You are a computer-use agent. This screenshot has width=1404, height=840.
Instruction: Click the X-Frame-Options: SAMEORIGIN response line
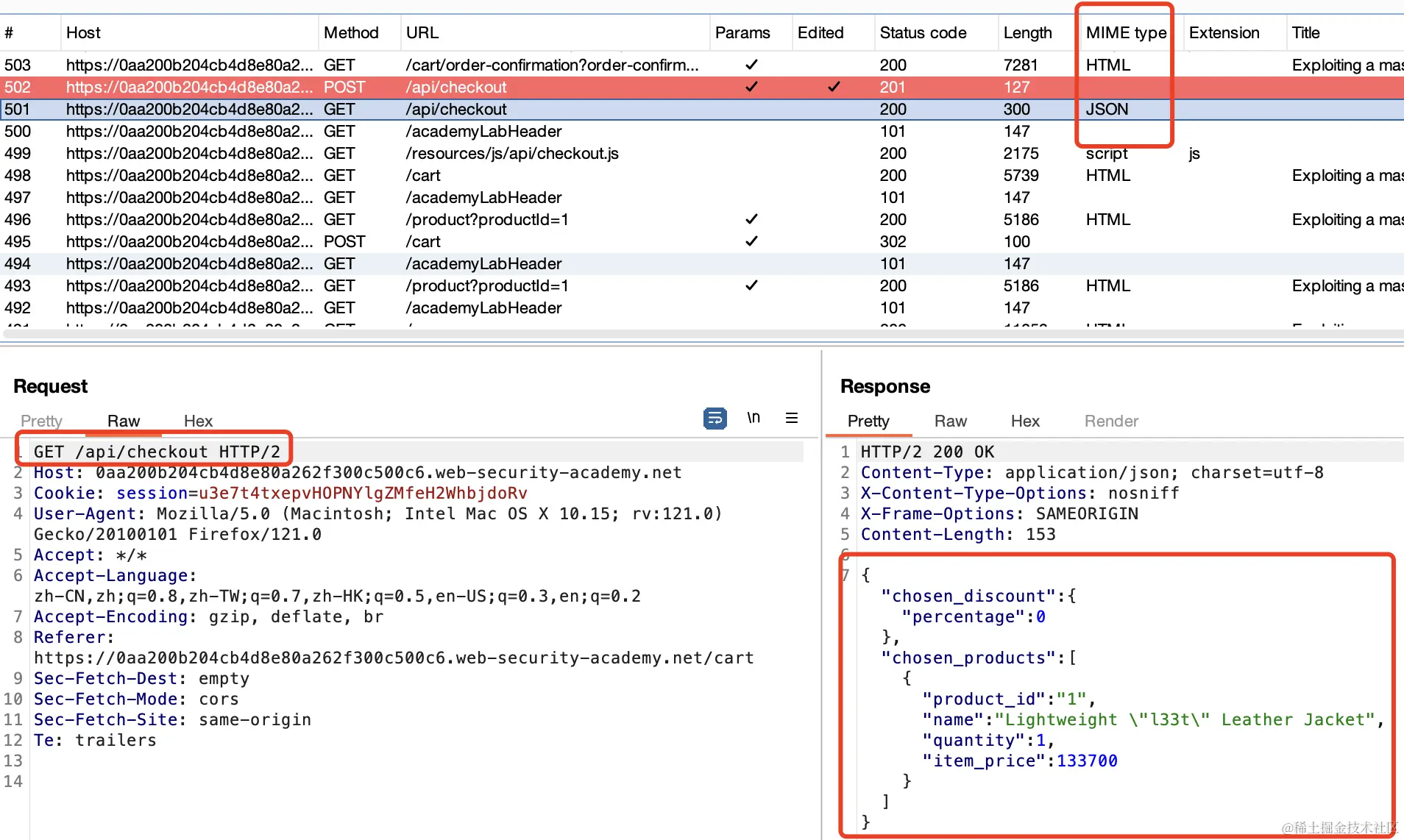(999, 513)
